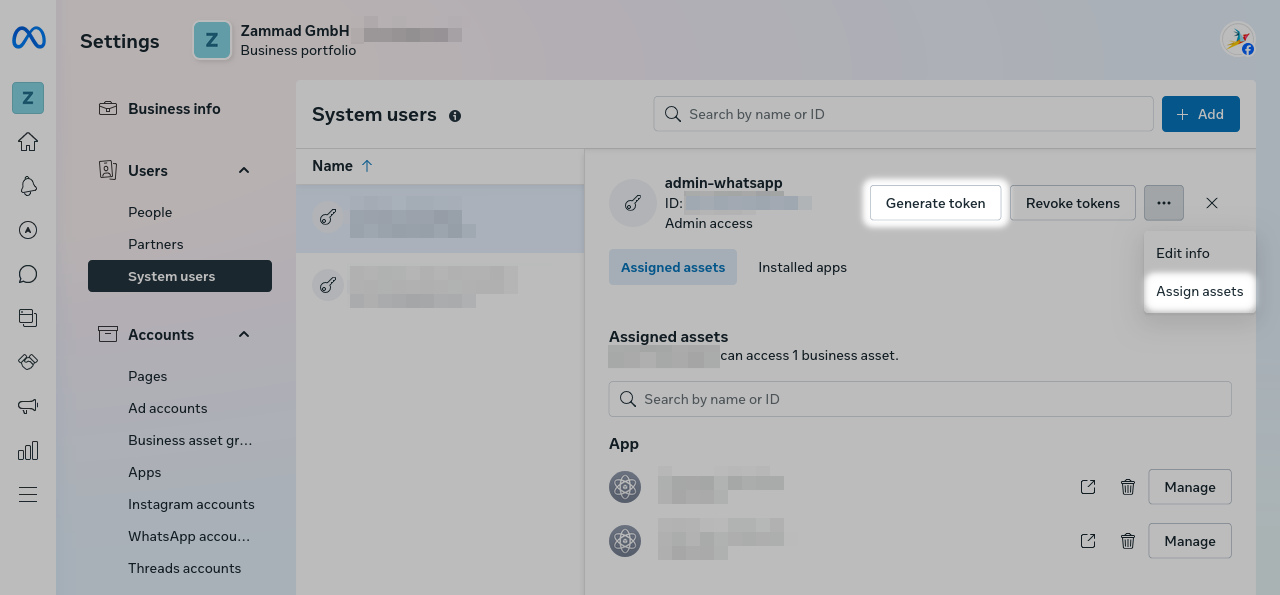Viewport: 1280px width, 595px height.
Task: Collapse the Accounts section chevron
Action: (244, 335)
